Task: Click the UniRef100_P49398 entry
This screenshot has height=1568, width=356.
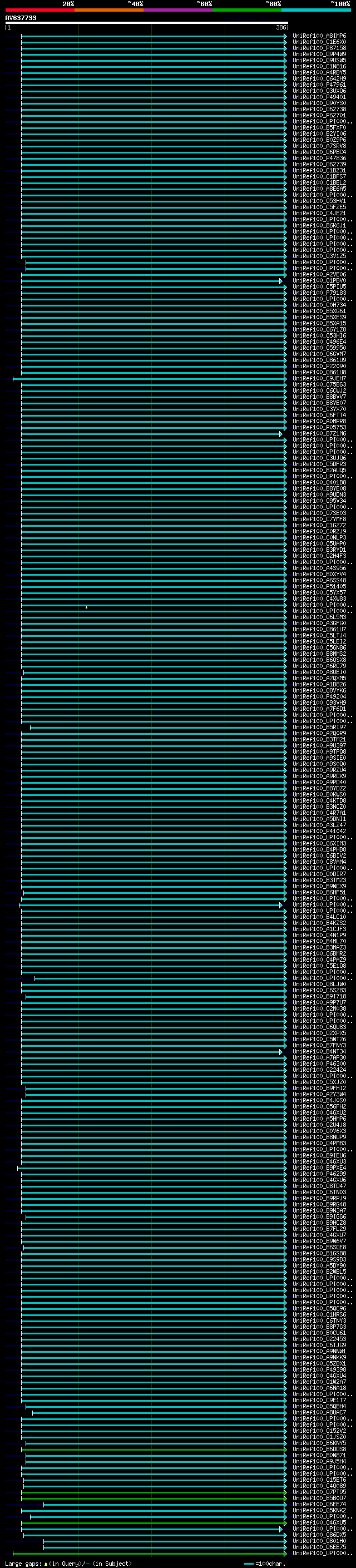Action: click(319, 1369)
